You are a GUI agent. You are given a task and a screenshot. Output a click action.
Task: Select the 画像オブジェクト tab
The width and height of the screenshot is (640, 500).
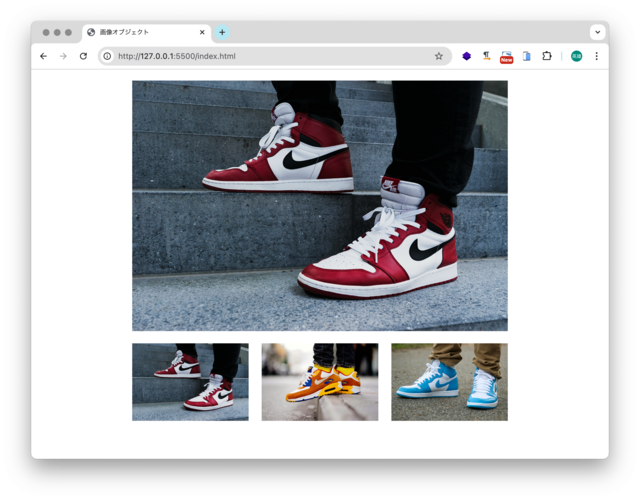click(146, 33)
